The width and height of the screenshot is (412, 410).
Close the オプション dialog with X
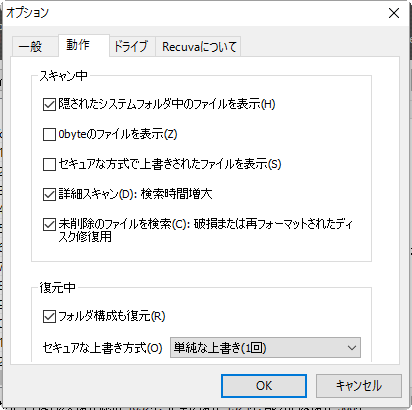click(394, 13)
